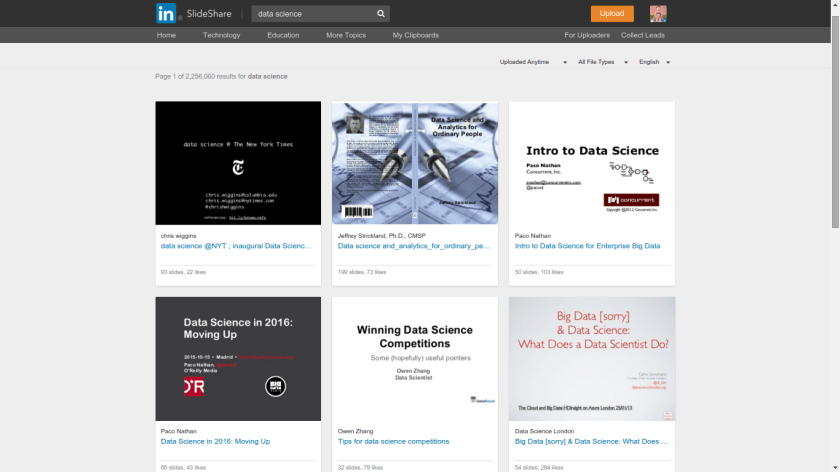Open the Intro to Data Science thumbnail
This screenshot has width=840, height=472.
pos(592,163)
